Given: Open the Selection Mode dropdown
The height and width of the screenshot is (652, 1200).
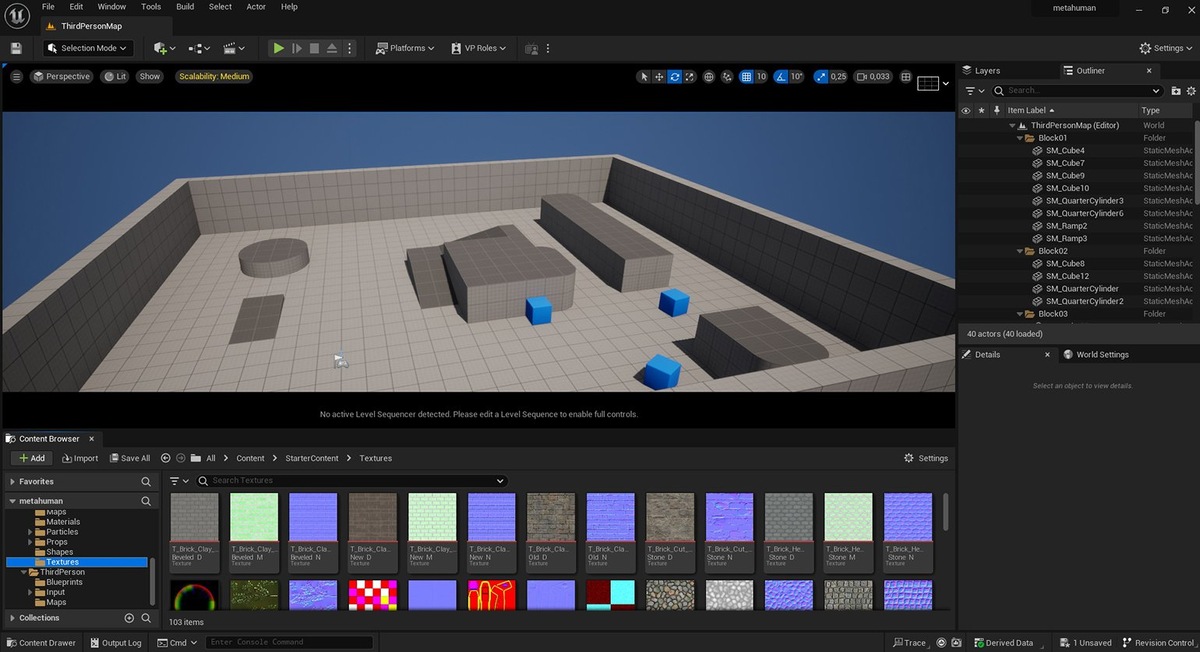Looking at the screenshot, I should [x=89, y=48].
